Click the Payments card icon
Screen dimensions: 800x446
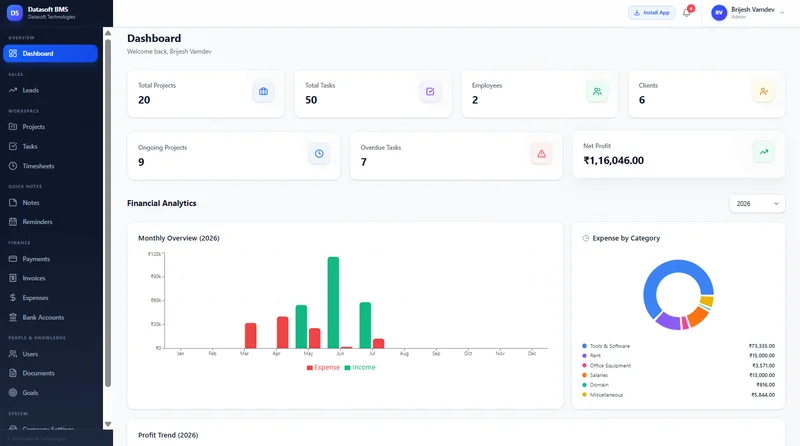[x=13, y=259]
